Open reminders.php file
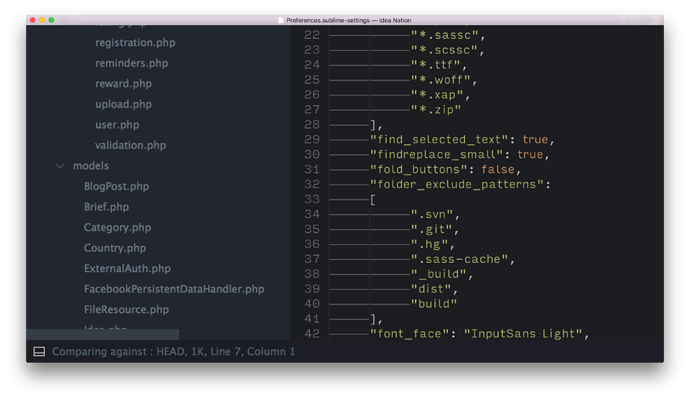The width and height of the screenshot is (690, 400). coord(131,63)
